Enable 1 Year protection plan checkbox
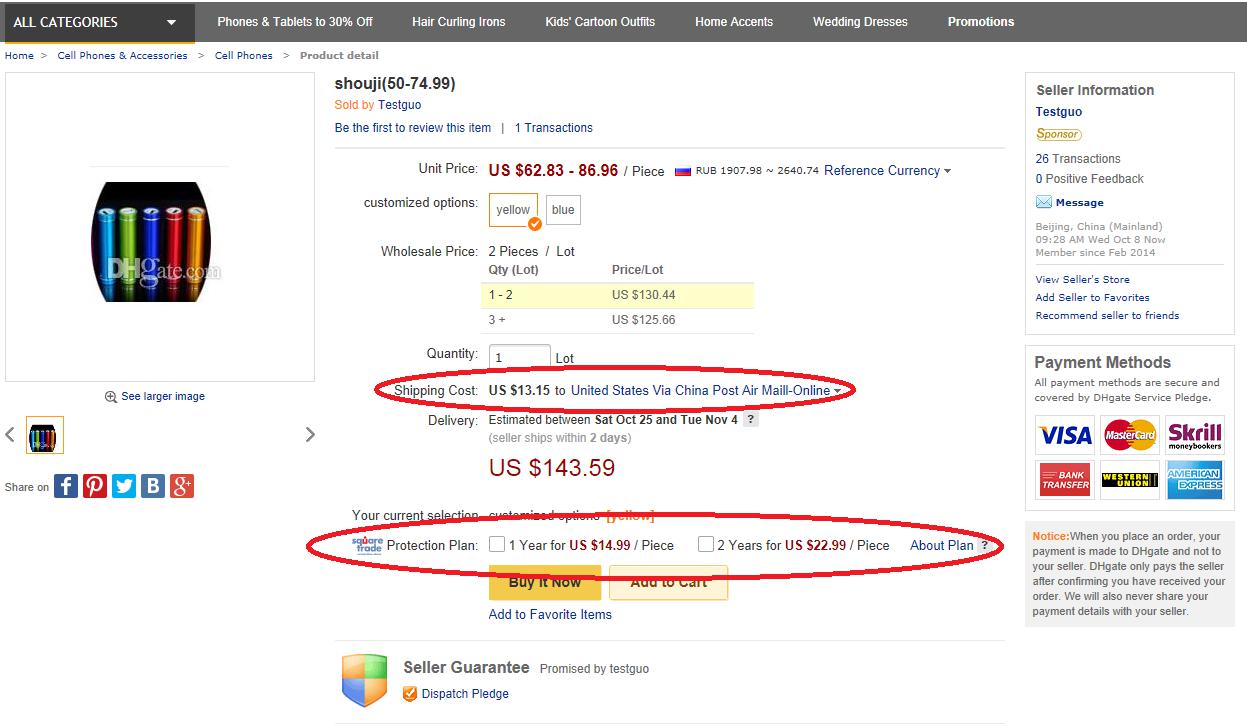 point(497,545)
